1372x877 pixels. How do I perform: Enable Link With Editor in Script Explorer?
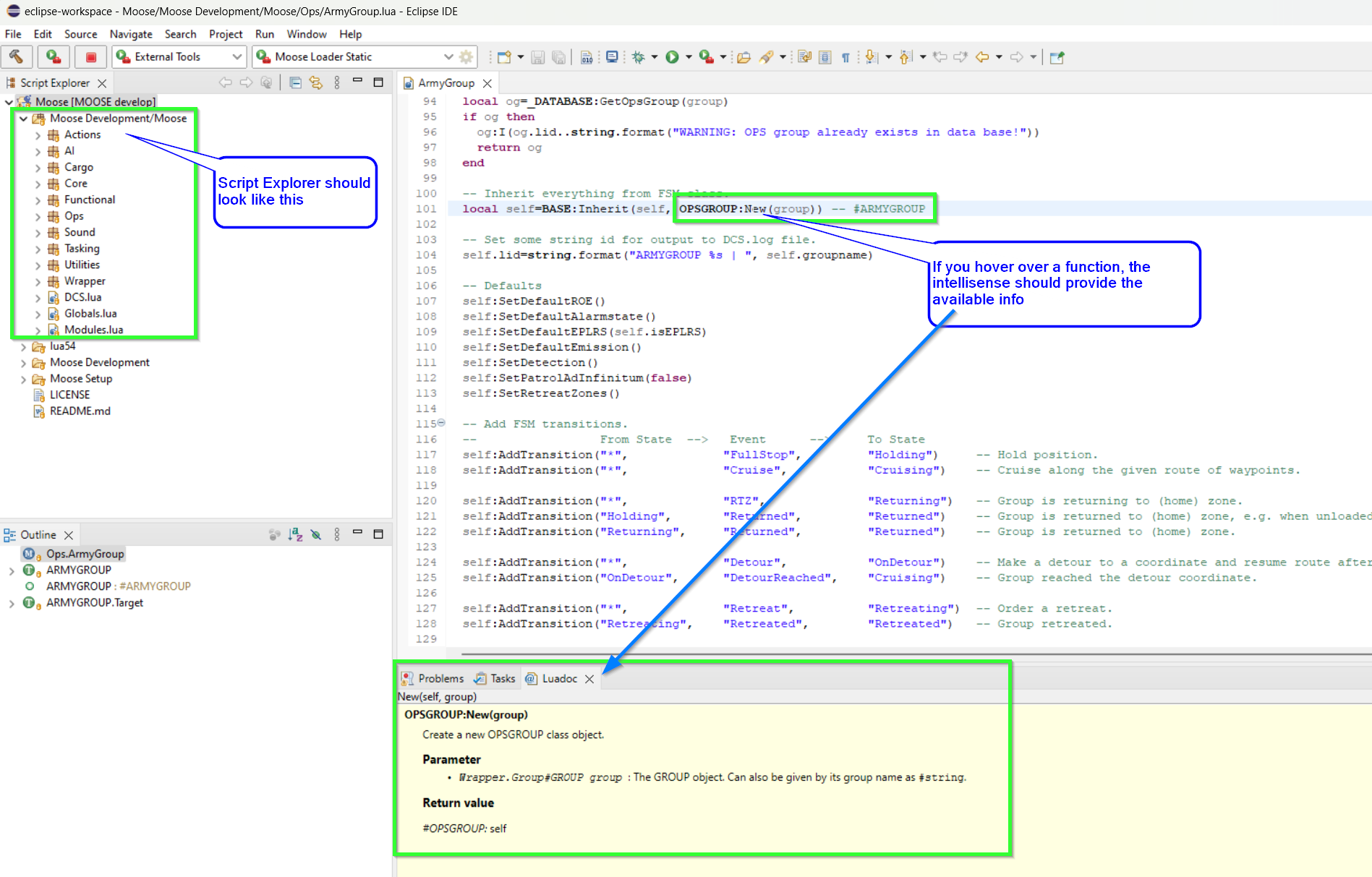[x=316, y=82]
